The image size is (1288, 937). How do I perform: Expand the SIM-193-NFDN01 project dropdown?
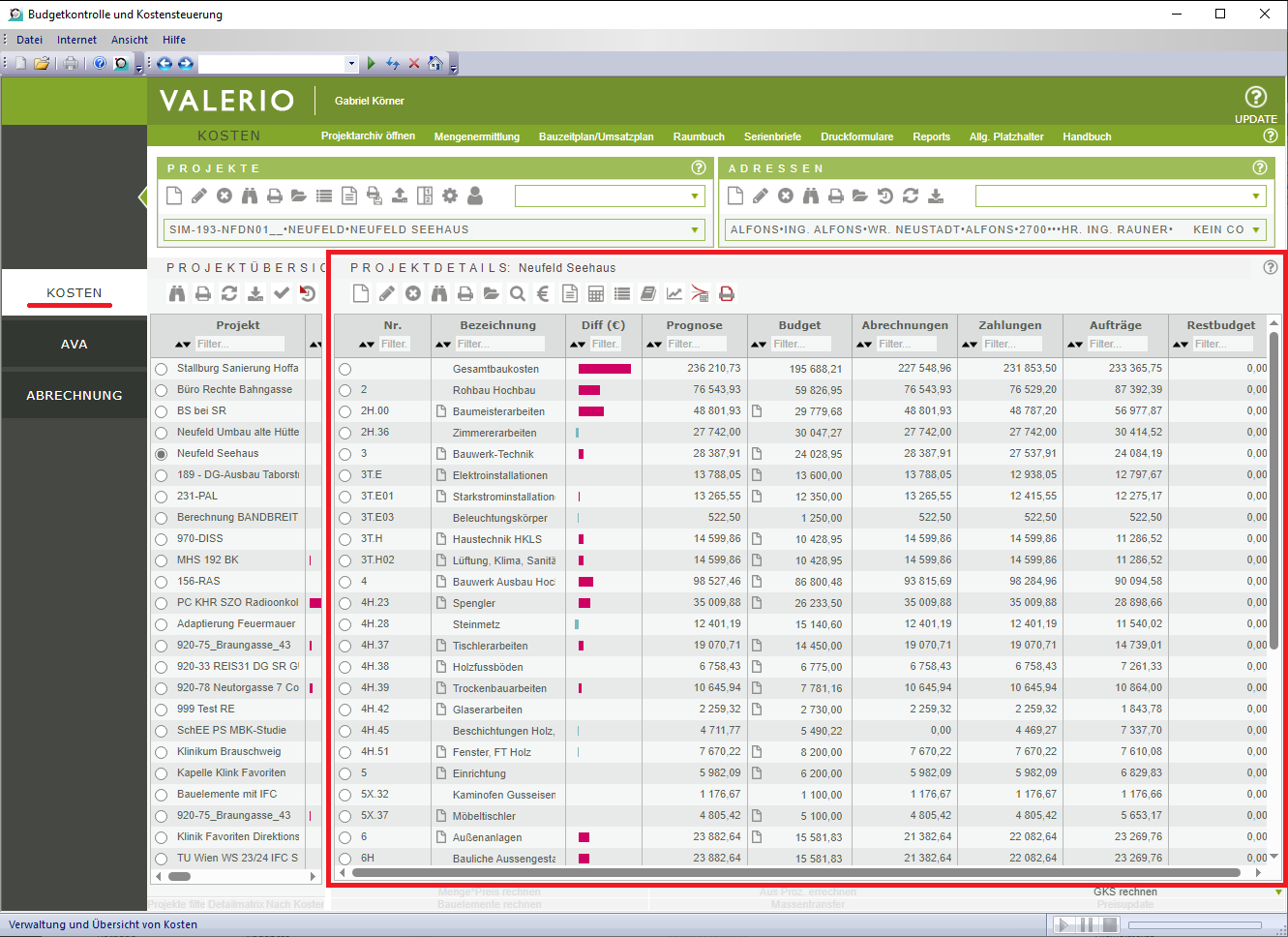[x=695, y=230]
